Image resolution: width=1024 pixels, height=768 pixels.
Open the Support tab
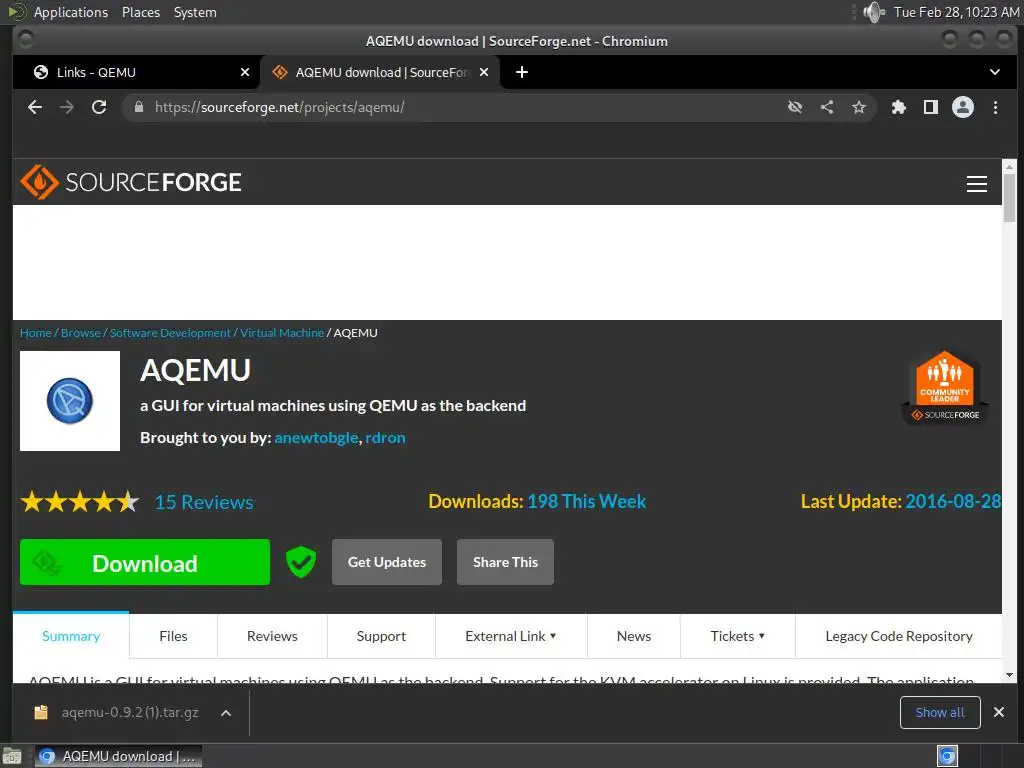tap(381, 636)
